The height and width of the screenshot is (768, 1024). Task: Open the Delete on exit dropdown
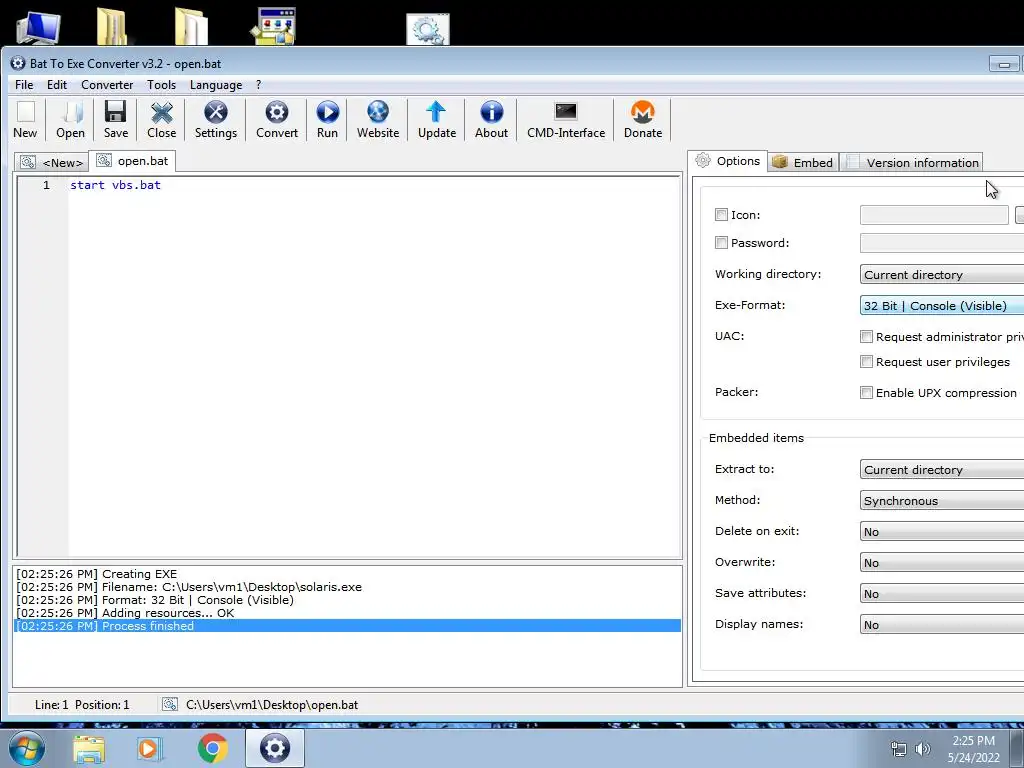pyautogui.click(x=942, y=532)
